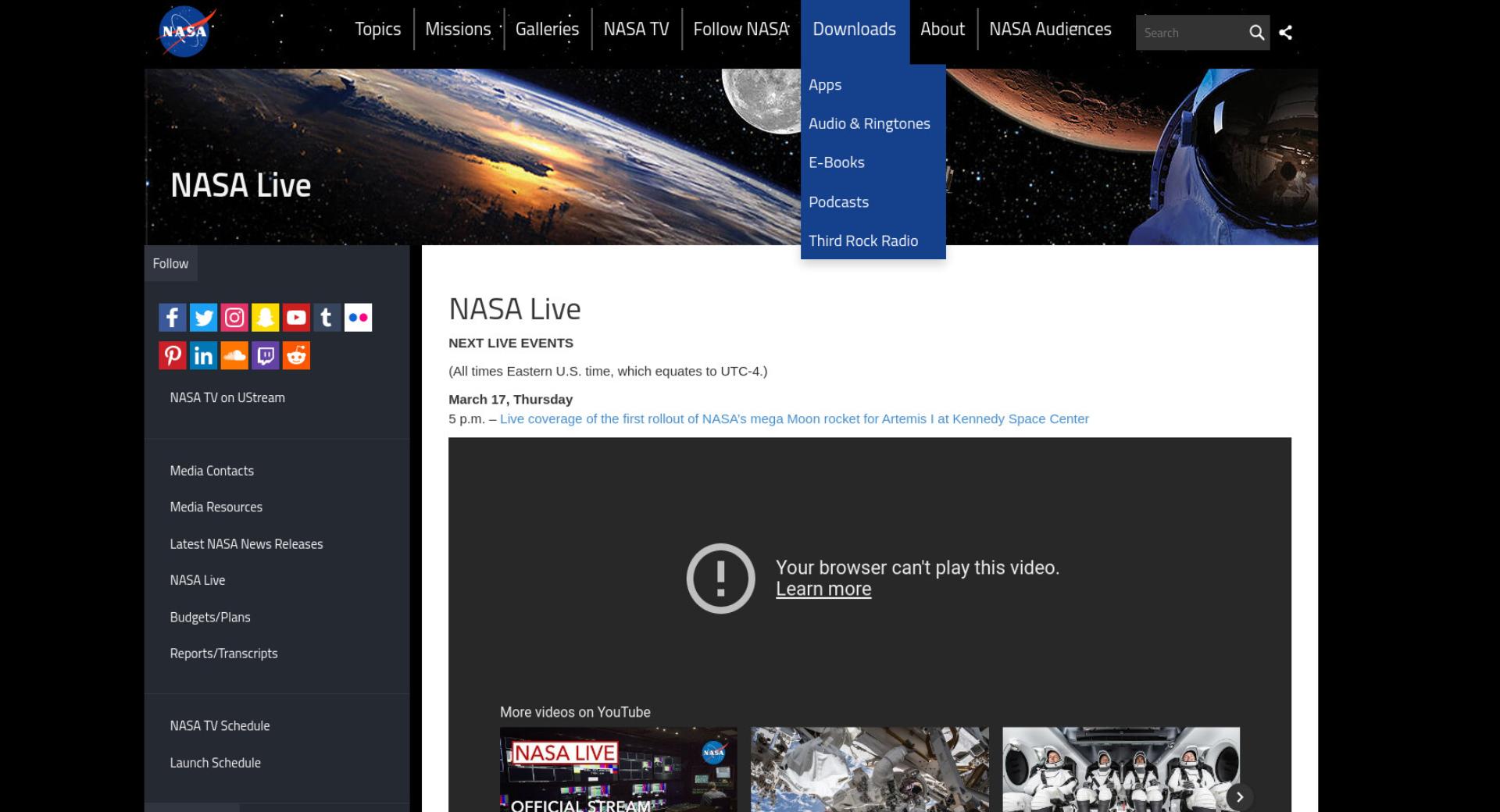Click the search magnifier icon
Image resolution: width=1500 pixels, height=812 pixels.
click(x=1256, y=33)
